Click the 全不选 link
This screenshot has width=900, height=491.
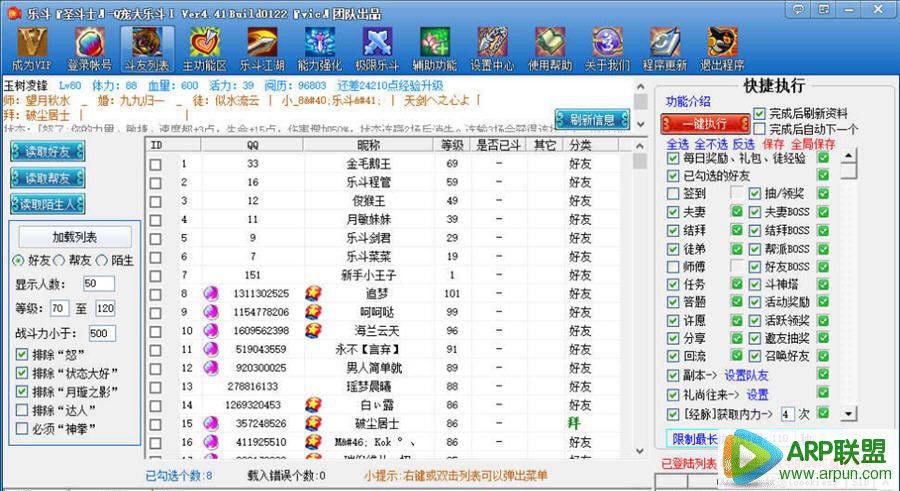point(711,144)
